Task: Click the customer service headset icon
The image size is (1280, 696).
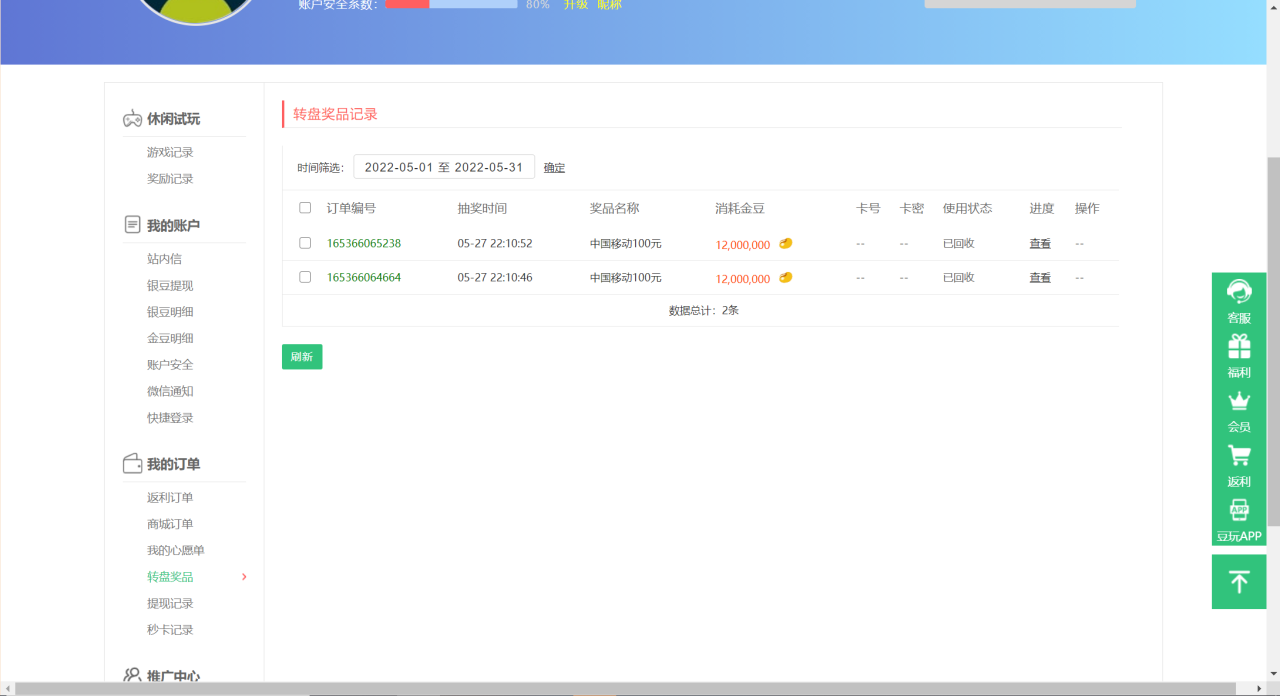Action: pos(1239,292)
